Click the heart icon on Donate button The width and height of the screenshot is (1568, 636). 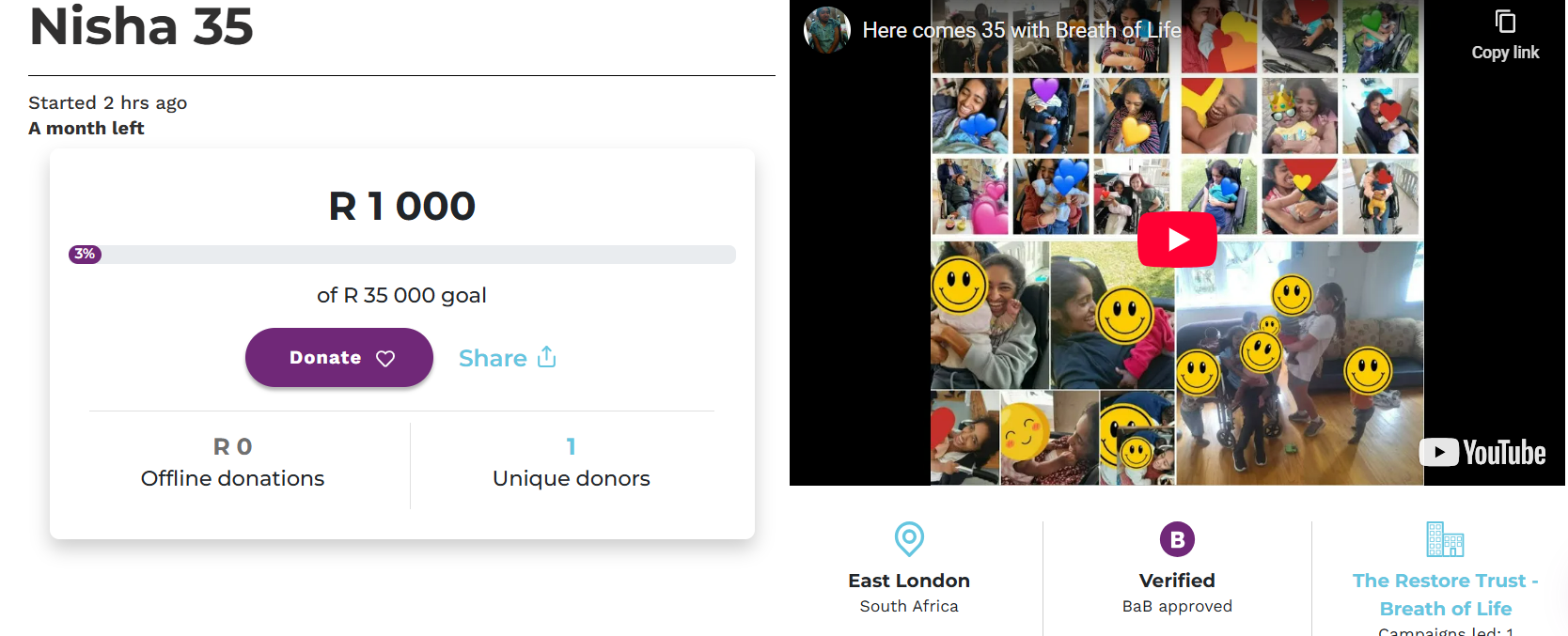[385, 358]
